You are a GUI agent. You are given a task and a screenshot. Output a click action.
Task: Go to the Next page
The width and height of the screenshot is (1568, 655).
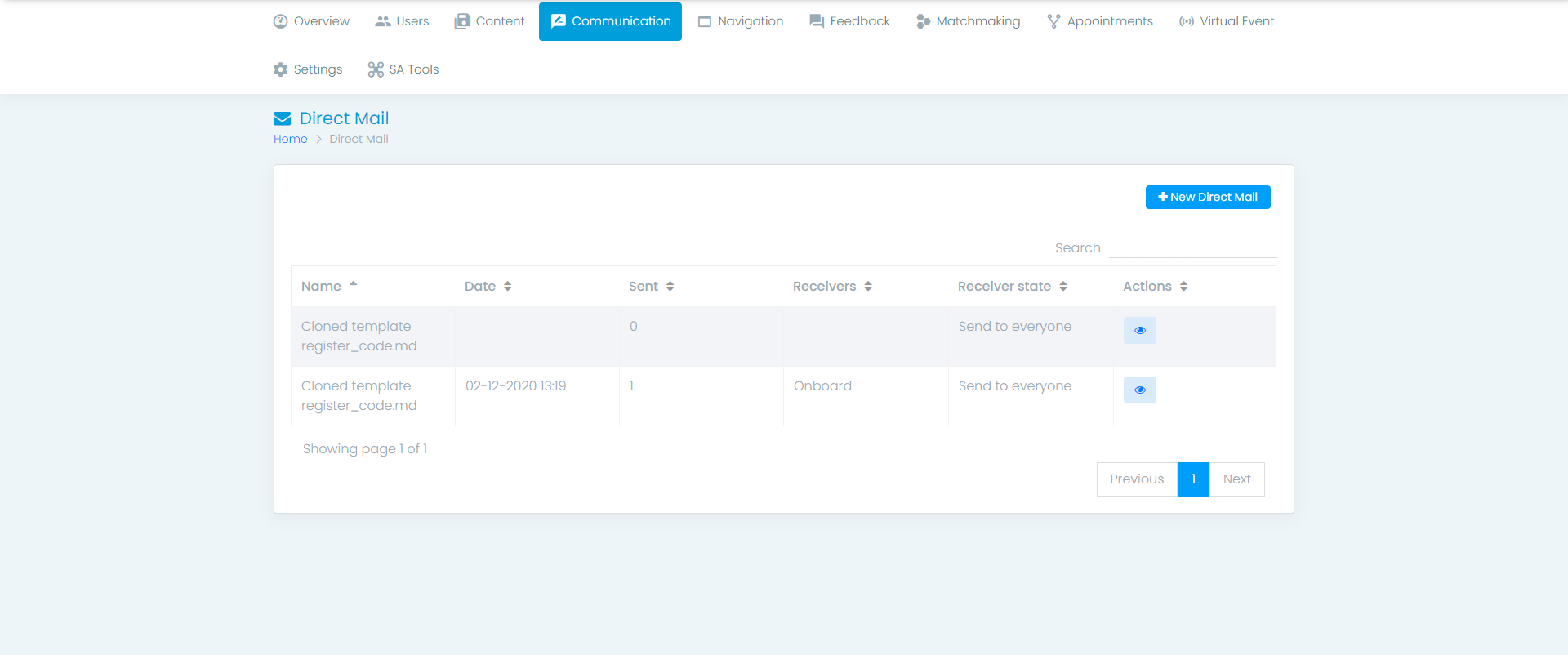(1236, 479)
